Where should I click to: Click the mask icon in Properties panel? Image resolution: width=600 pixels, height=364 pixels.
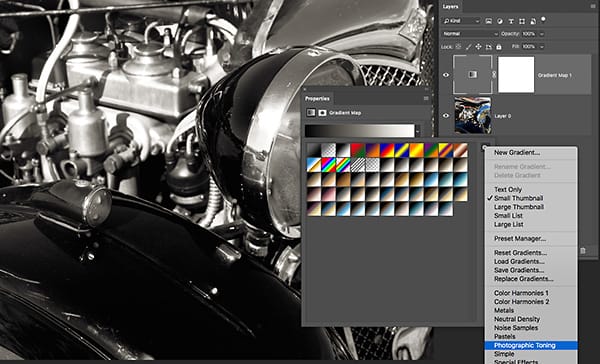click(x=322, y=113)
